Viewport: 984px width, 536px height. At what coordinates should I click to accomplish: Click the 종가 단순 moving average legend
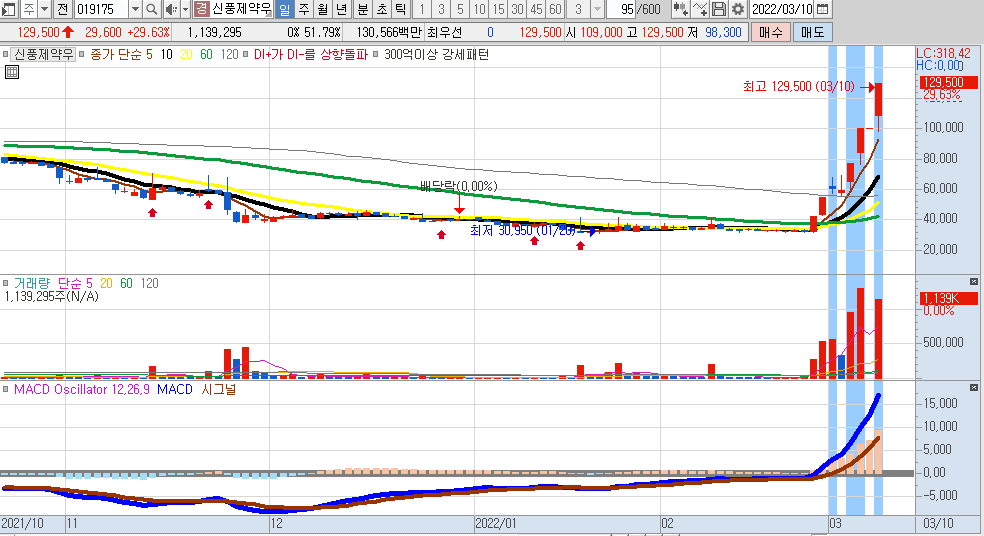tap(117, 55)
